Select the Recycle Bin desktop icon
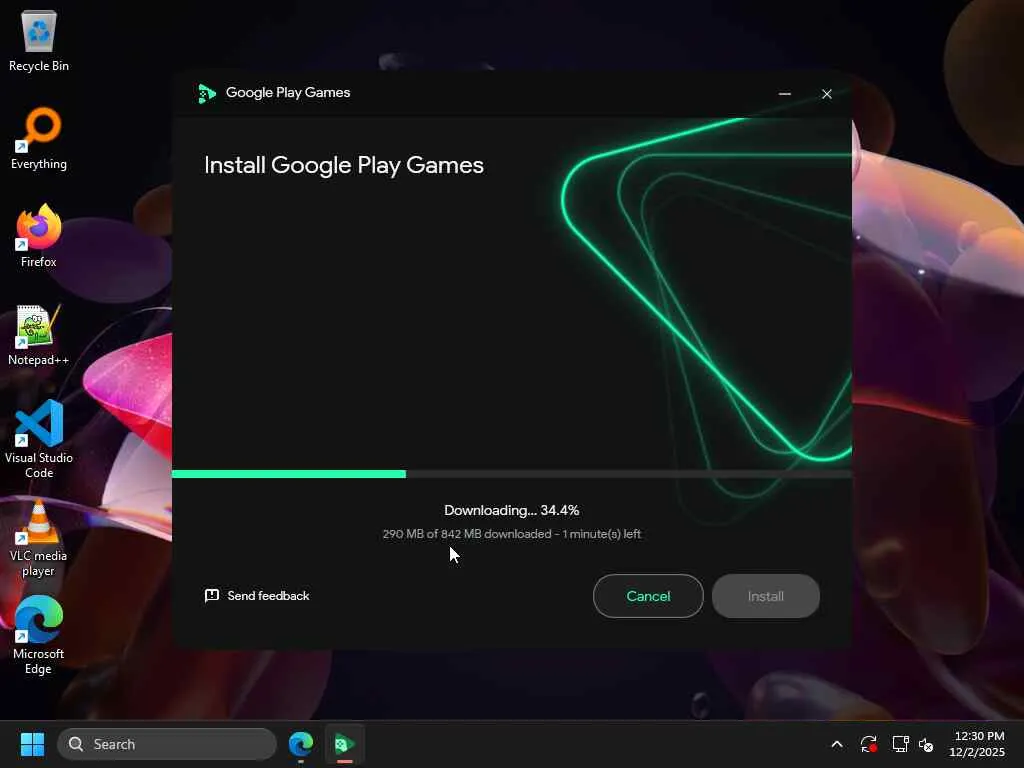This screenshot has width=1024, height=768. click(x=39, y=40)
